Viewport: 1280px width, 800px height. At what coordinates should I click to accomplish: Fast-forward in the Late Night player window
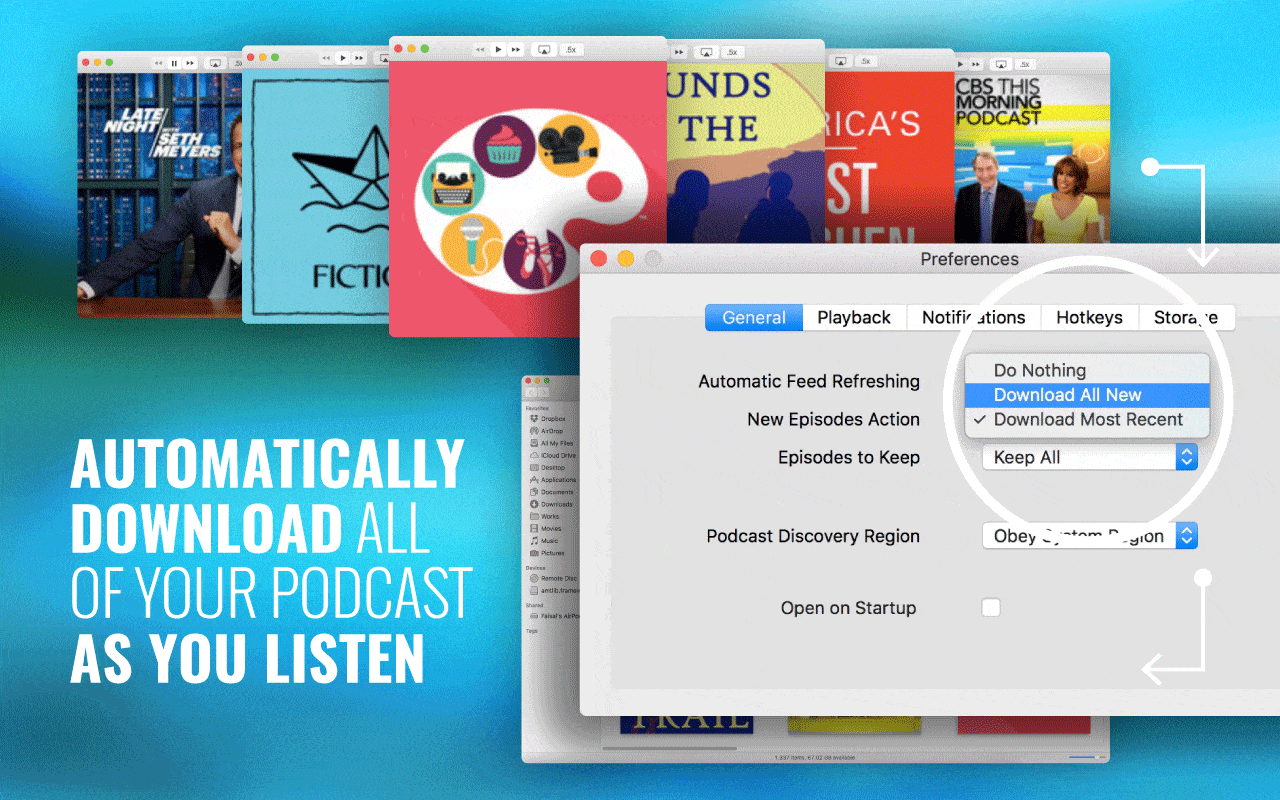[x=190, y=63]
